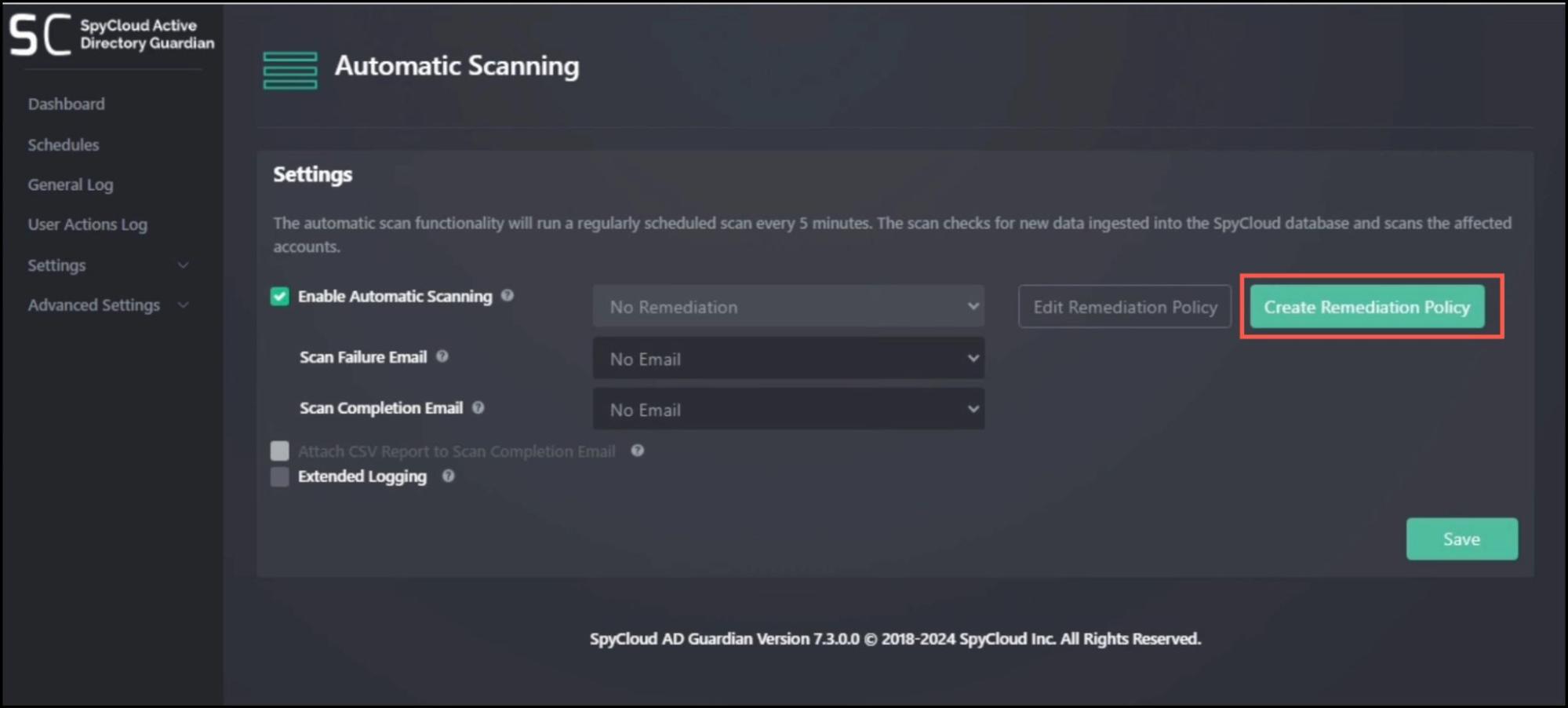Go to Dashboard in sidebar
Image resolution: width=1568 pixels, height=708 pixels.
(x=66, y=104)
